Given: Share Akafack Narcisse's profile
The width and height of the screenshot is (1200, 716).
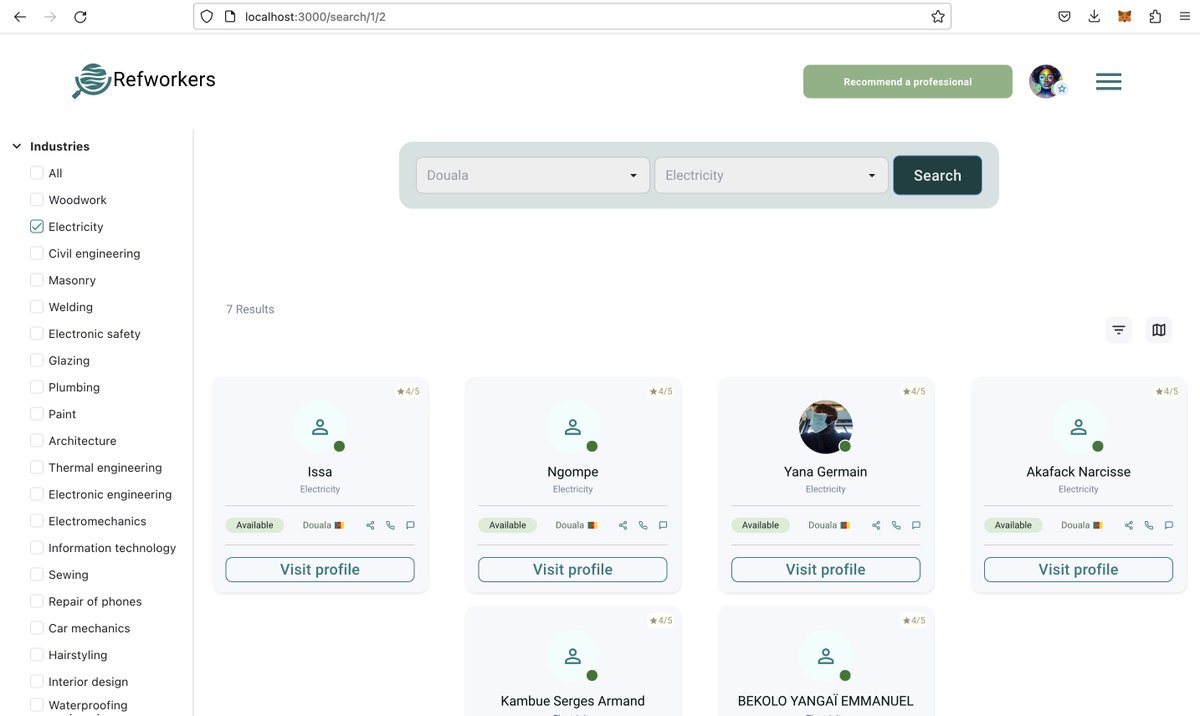Looking at the screenshot, I should 1129,525.
